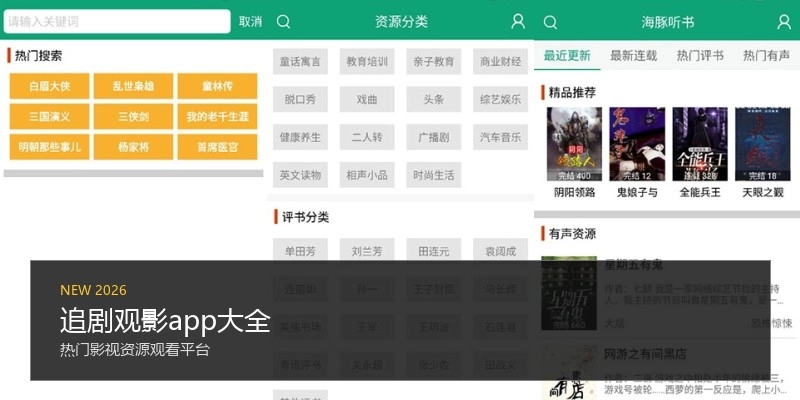
Task: Choose storyteller 田连元
Action: [434, 251]
